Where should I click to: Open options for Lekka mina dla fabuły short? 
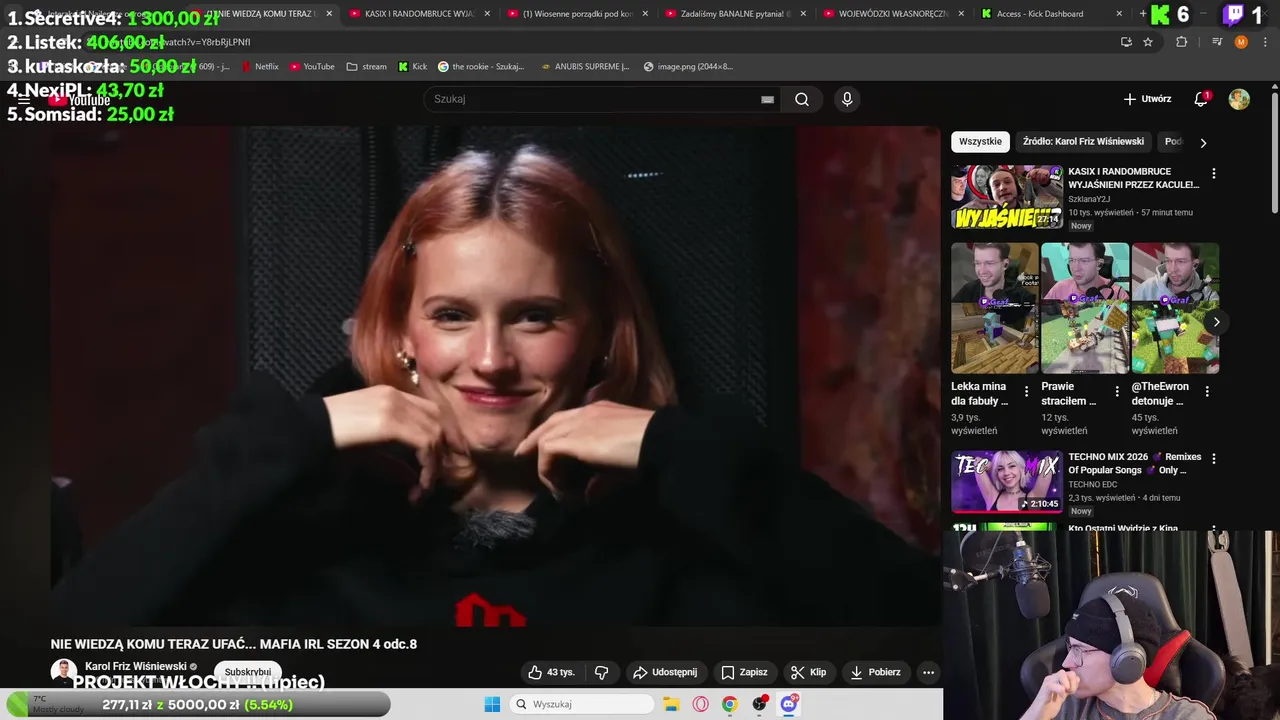1027,392
